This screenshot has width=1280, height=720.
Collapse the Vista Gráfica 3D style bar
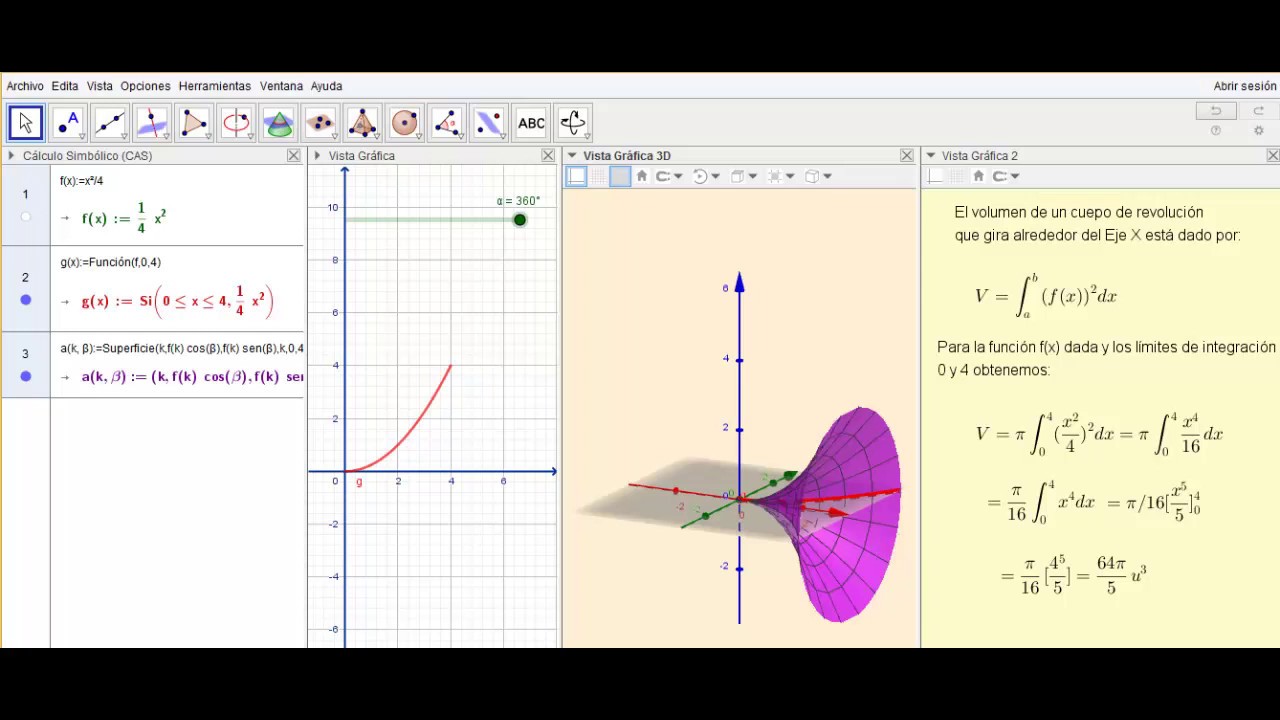[573, 156]
